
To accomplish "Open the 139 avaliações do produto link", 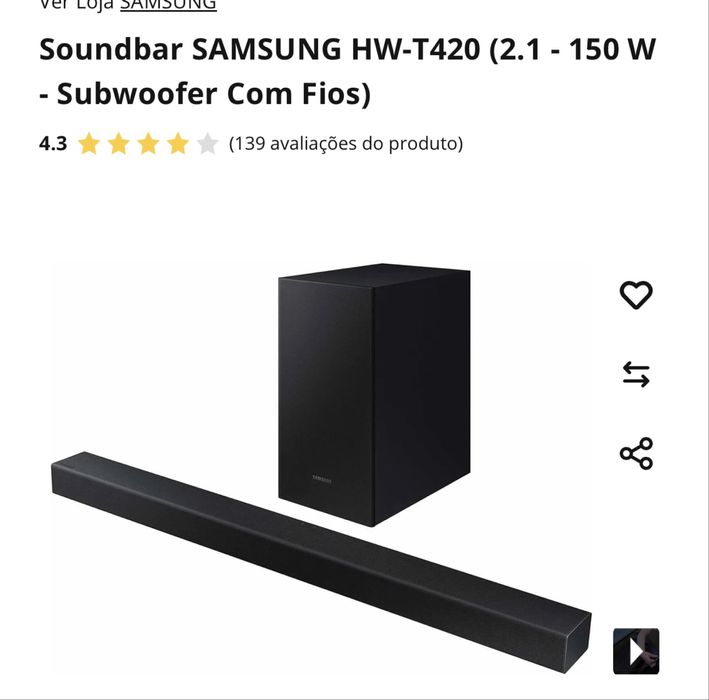I will point(346,143).
